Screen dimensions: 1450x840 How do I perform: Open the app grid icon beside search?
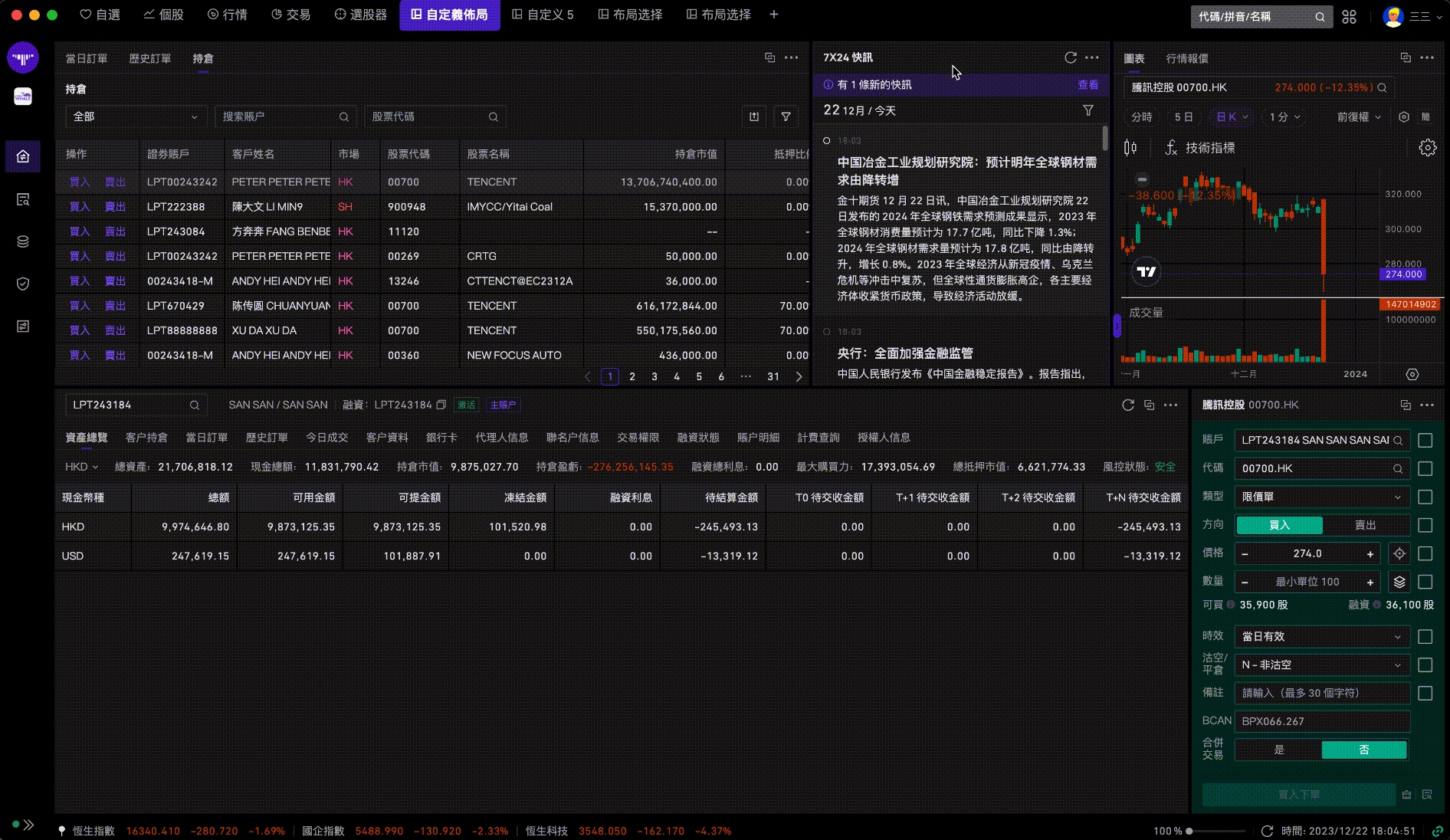pyautogui.click(x=1350, y=17)
